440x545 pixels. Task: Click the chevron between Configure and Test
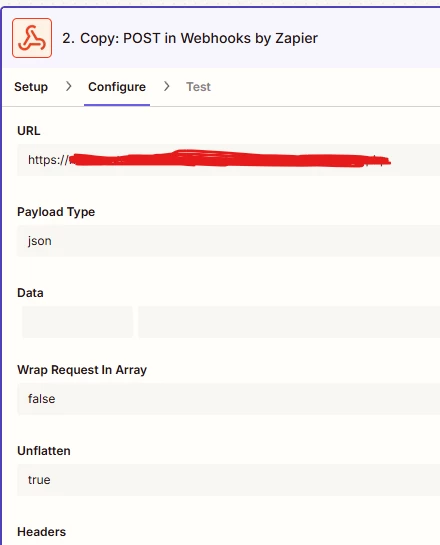click(x=166, y=86)
